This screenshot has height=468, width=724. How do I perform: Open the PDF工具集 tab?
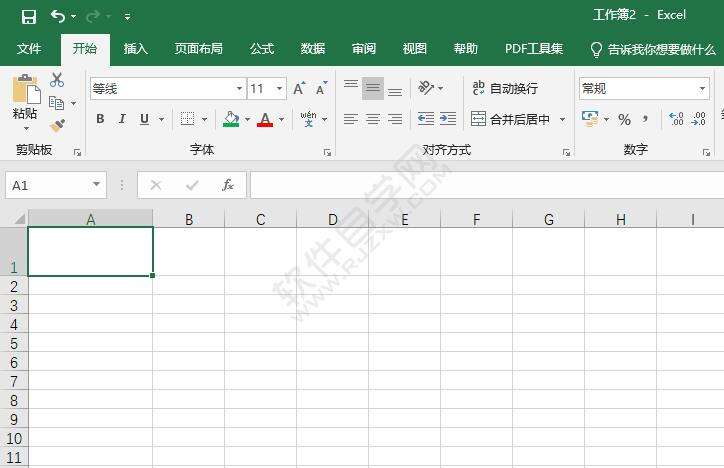534,48
